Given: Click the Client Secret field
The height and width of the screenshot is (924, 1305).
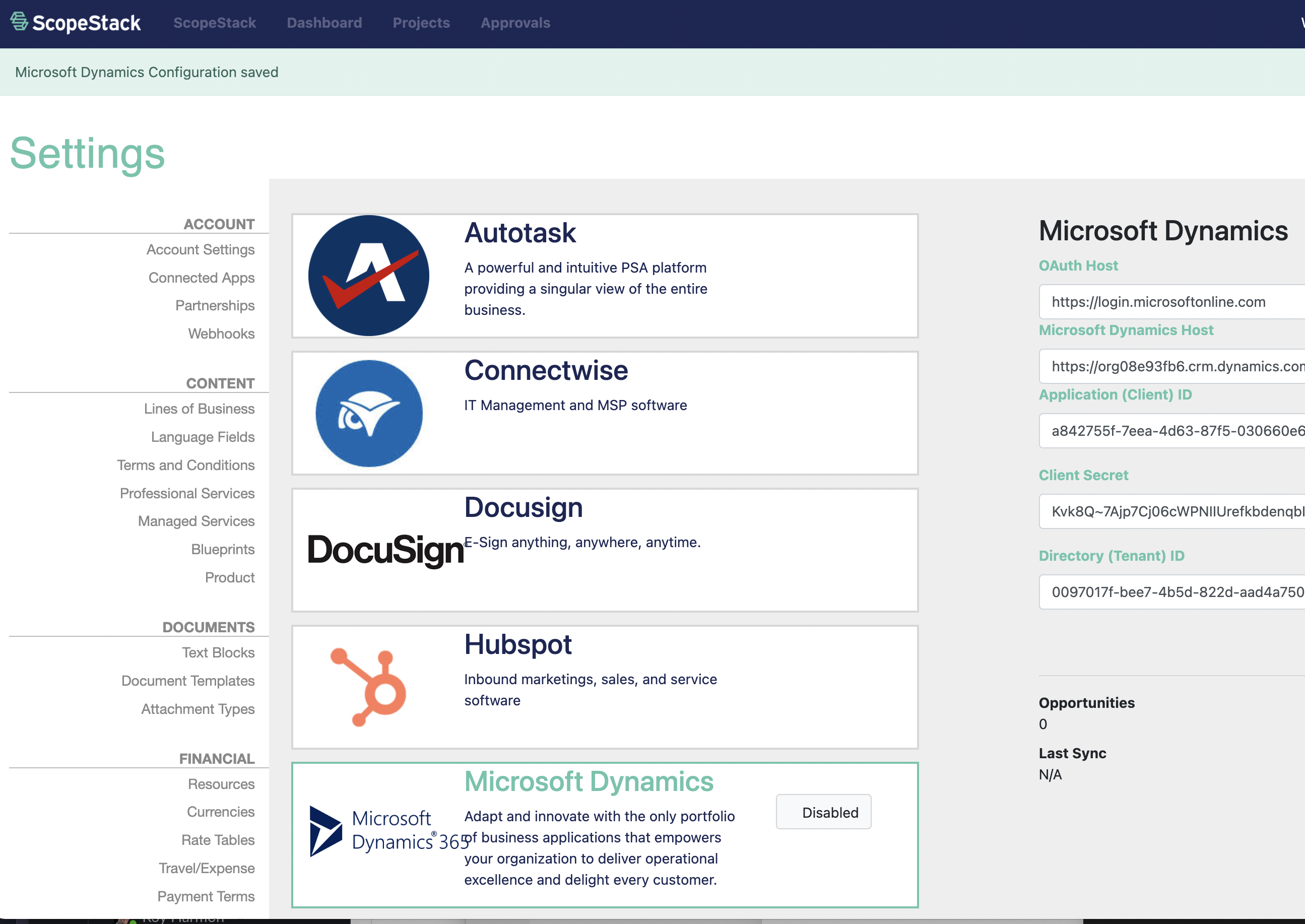Looking at the screenshot, I should pyautogui.click(x=1172, y=511).
